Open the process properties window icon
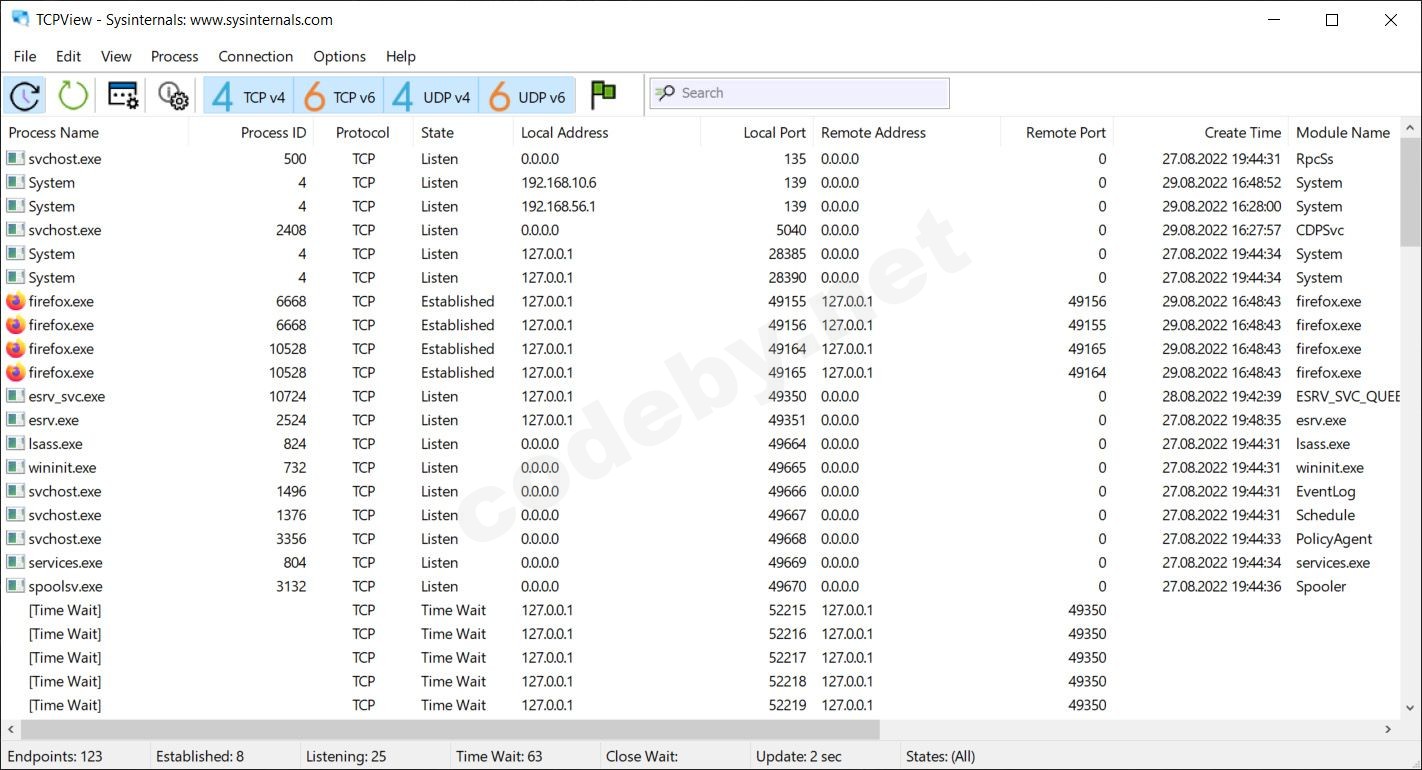 coord(123,96)
